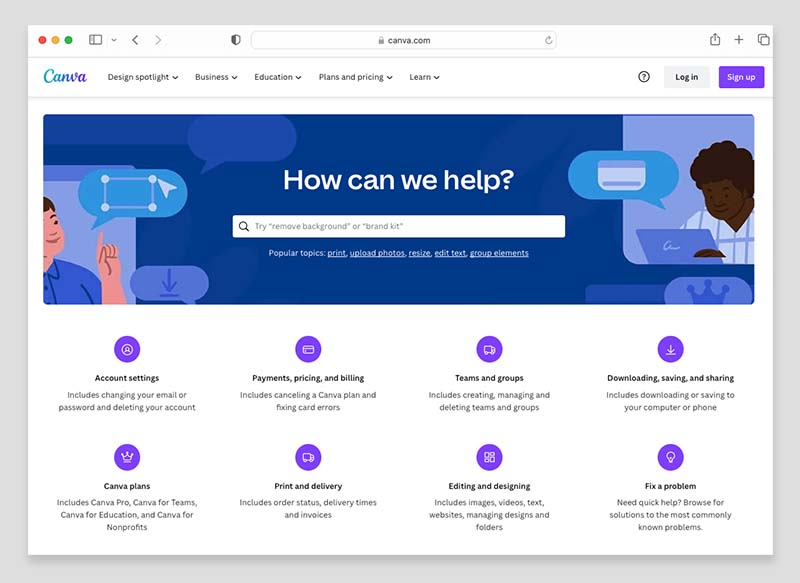
Task: Click the Downloading, saving, and sharing download icon
Action: pyautogui.click(x=670, y=349)
